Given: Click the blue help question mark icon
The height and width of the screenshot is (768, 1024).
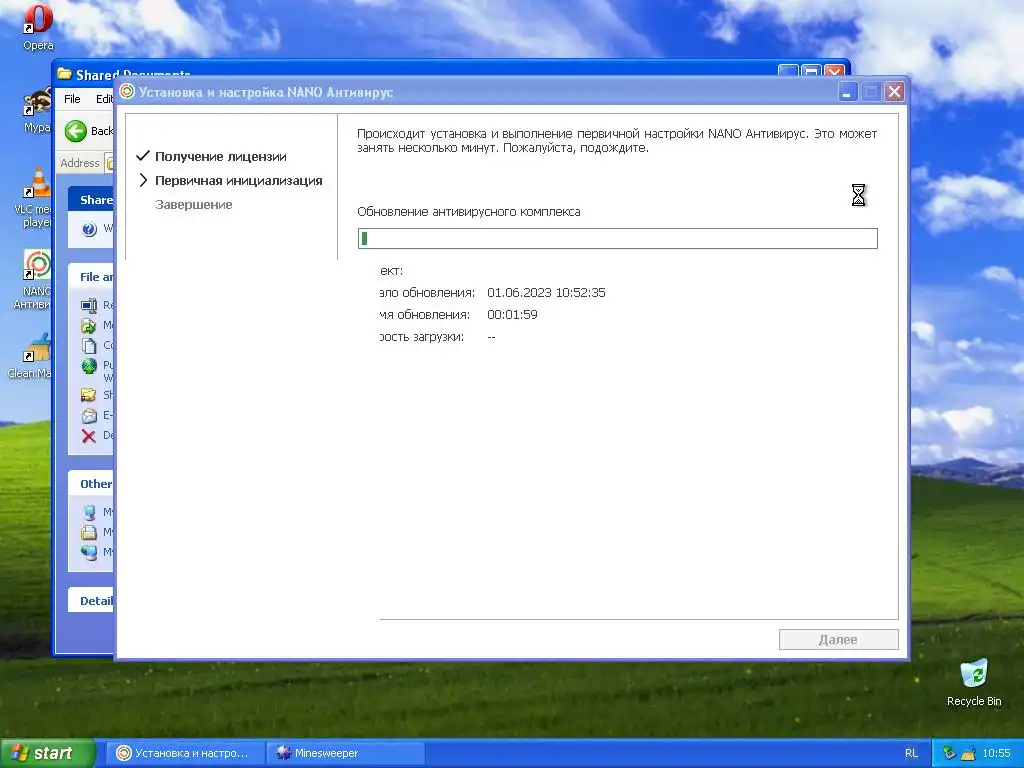Looking at the screenshot, I should [x=89, y=229].
